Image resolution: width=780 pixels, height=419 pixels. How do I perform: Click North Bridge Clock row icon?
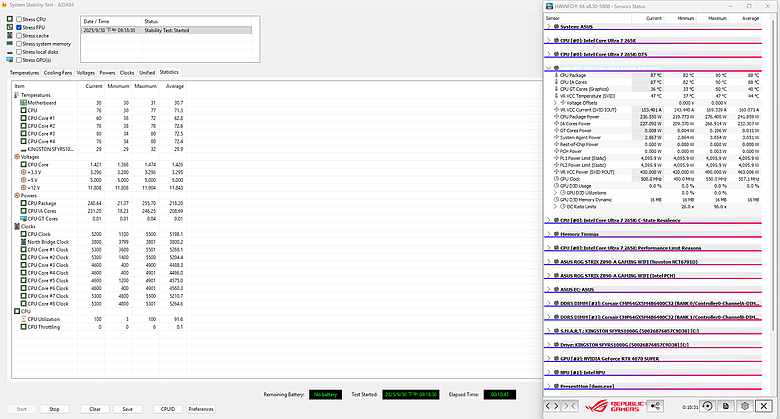click(23, 242)
